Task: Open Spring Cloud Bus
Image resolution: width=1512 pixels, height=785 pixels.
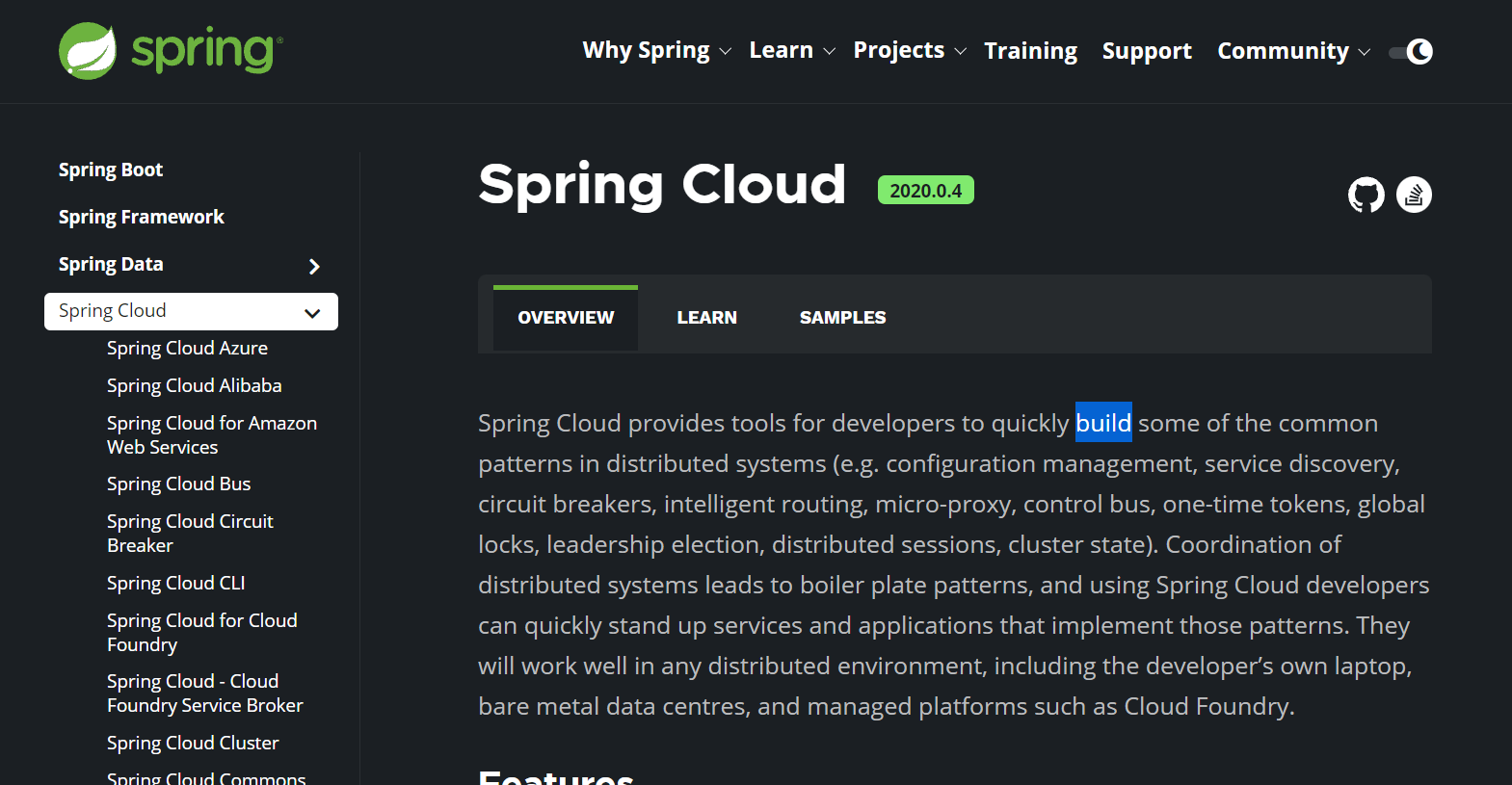Action: 178,484
